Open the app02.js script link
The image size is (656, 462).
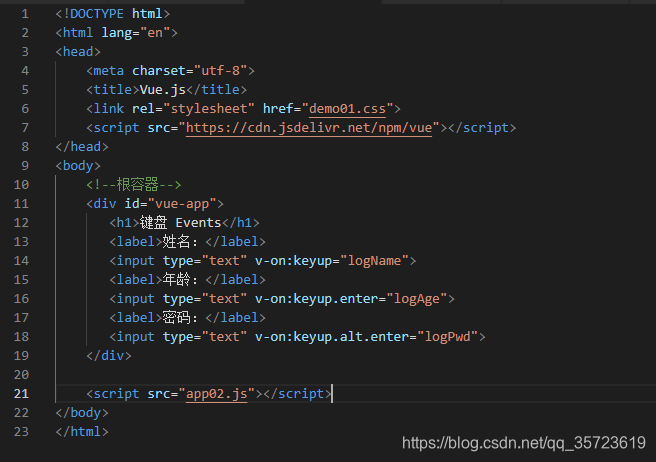pos(217,394)
